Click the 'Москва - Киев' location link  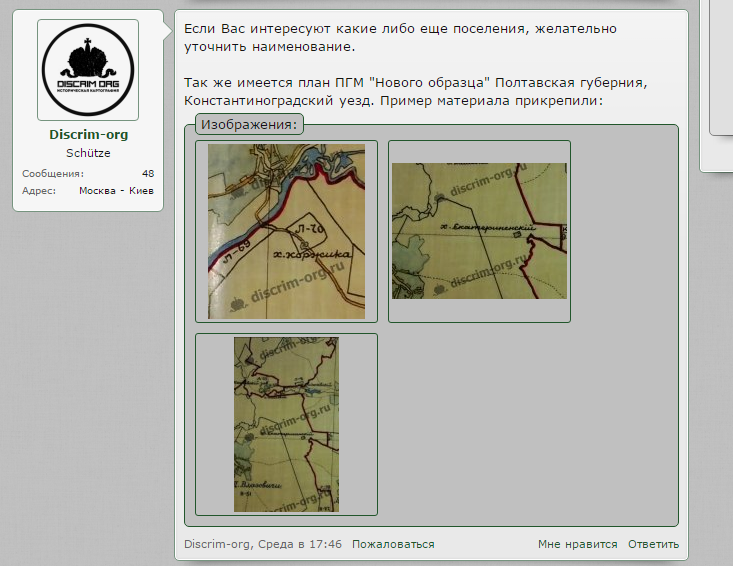(116, 191)
